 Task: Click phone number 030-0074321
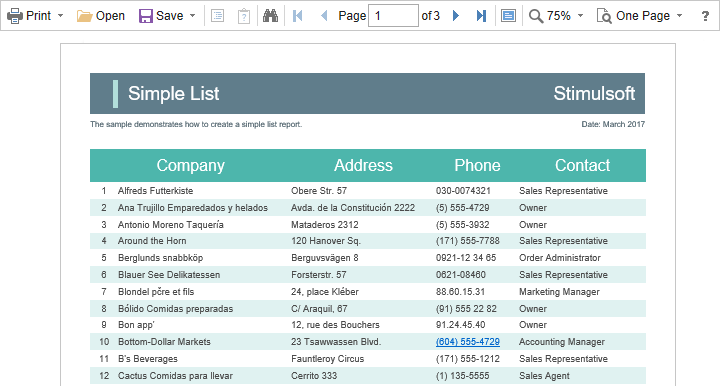(x=463, y=191)
